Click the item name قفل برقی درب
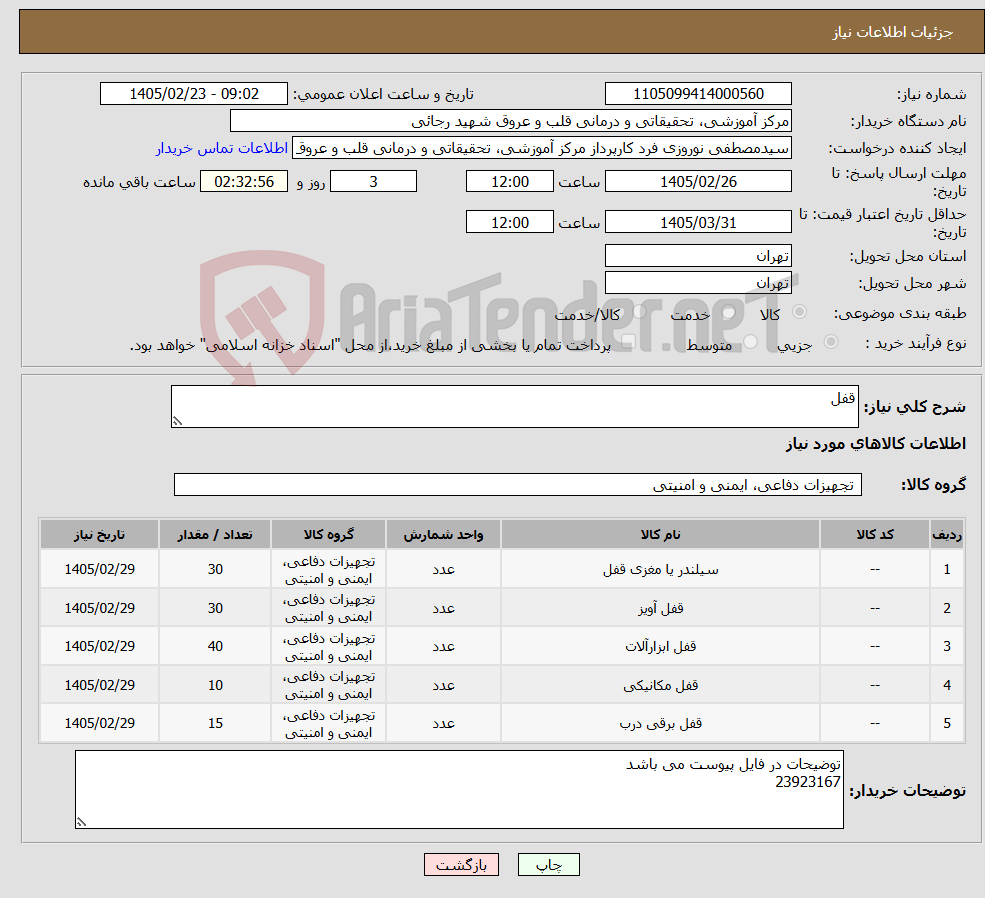The height and width of the screenshot is (898, 985). [660, 723]
